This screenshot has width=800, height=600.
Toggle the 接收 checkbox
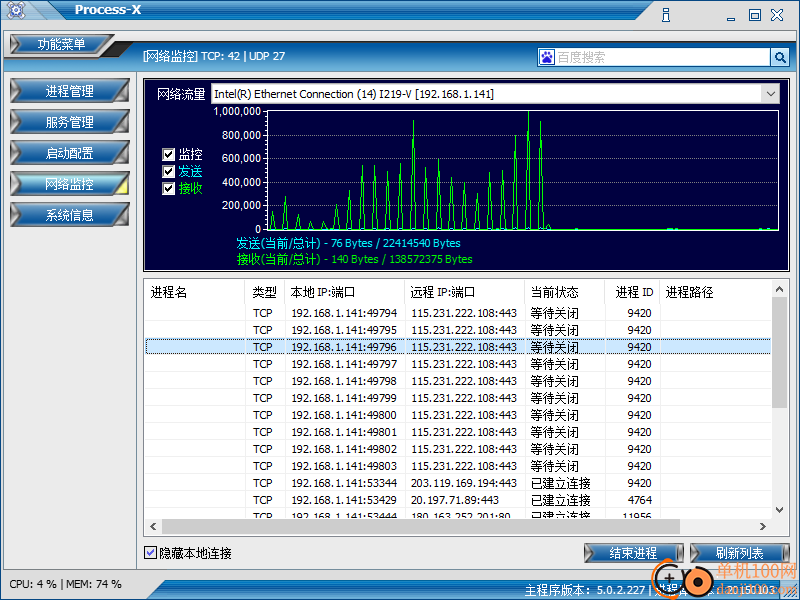(168, 188)
